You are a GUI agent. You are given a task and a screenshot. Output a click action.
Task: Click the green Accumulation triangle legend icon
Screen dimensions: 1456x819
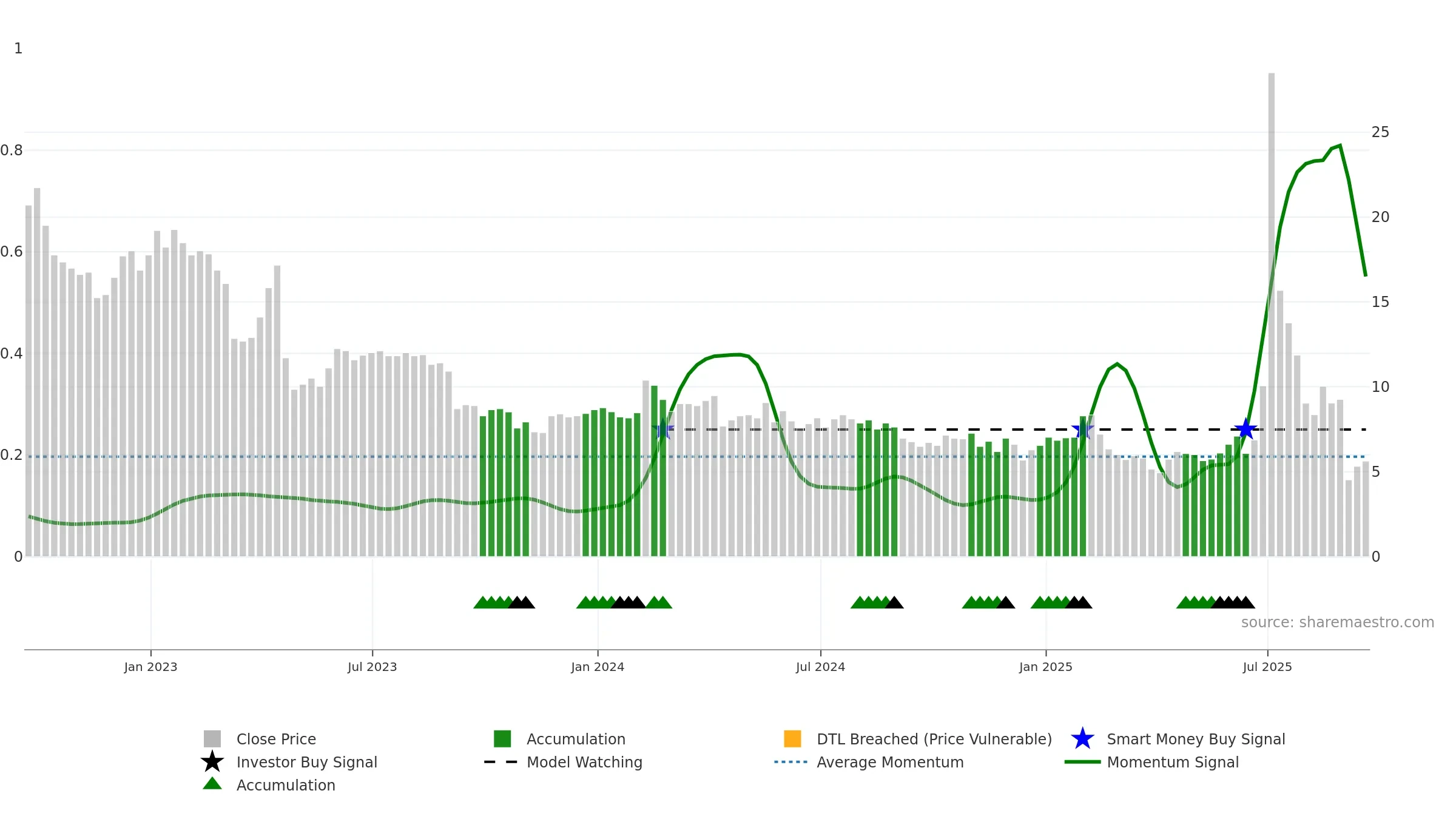(x=212, y=784)
